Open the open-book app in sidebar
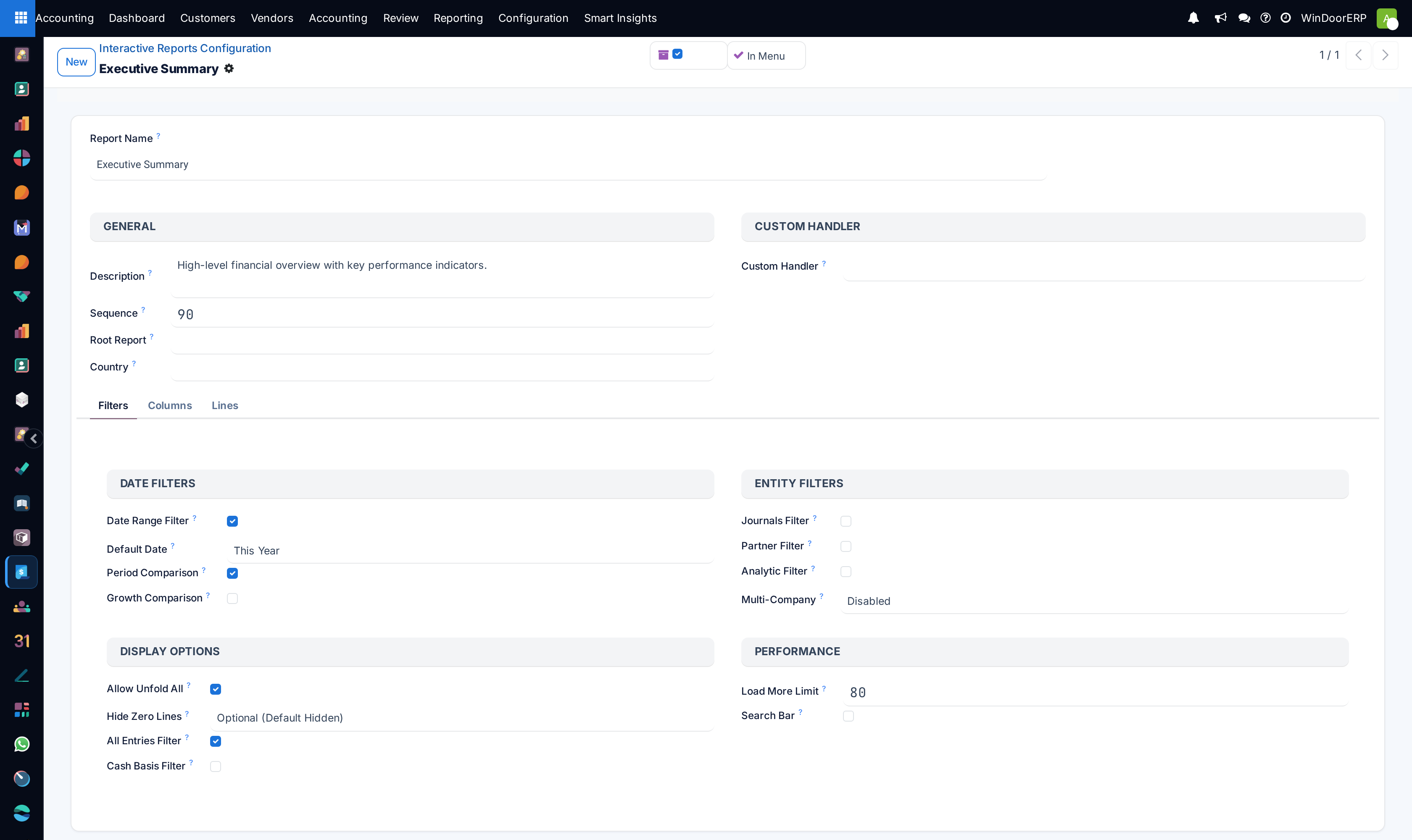This screenshot has height=840, width=1412. [21, 503]
